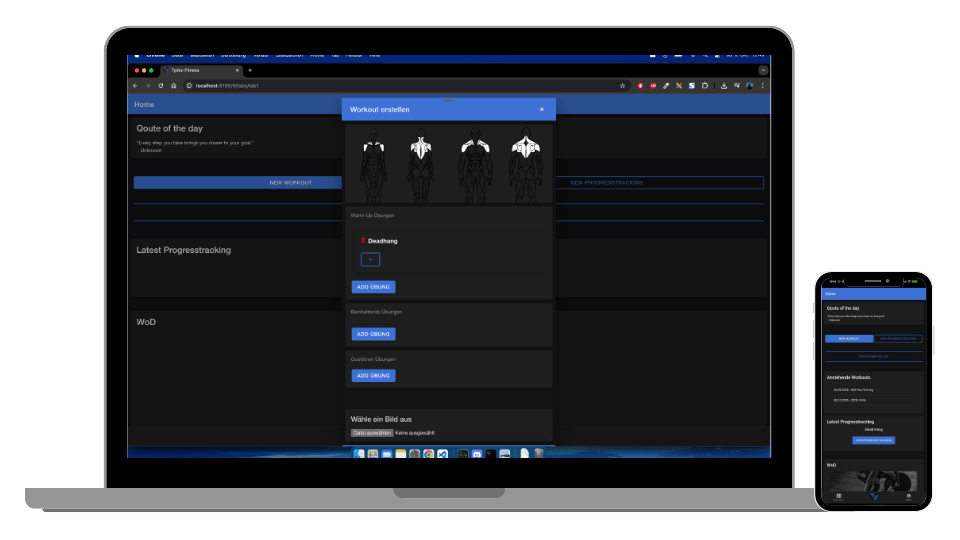This screenshot has width=960, height=540.
Task: Add exercise under Cooldown Übungen
Action: [x=373, y=375]
